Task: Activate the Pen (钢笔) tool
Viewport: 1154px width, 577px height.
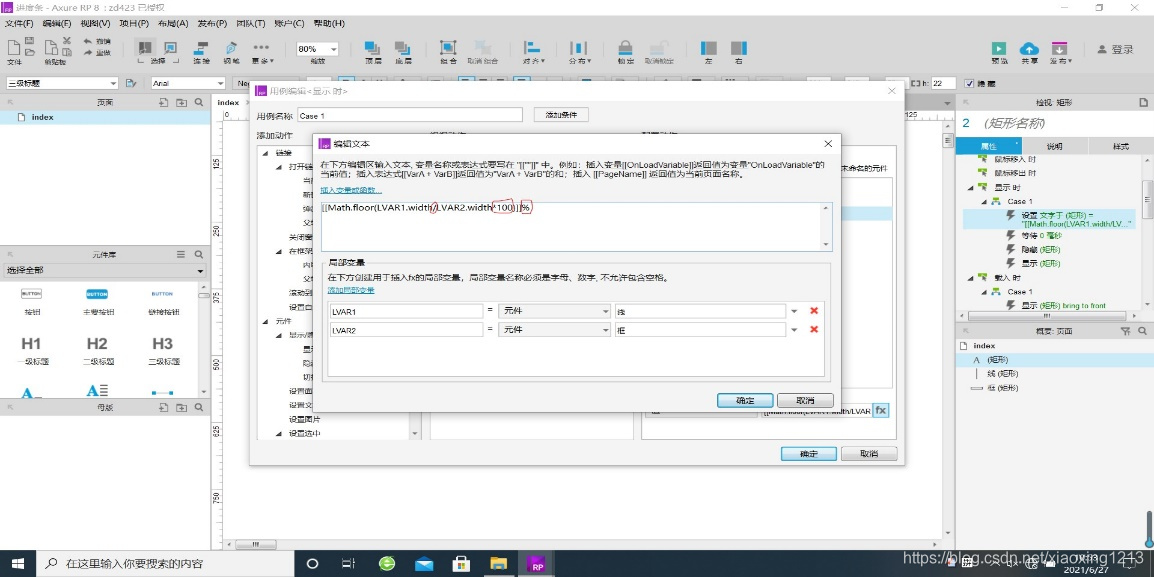Action: (x=232, y=47)
